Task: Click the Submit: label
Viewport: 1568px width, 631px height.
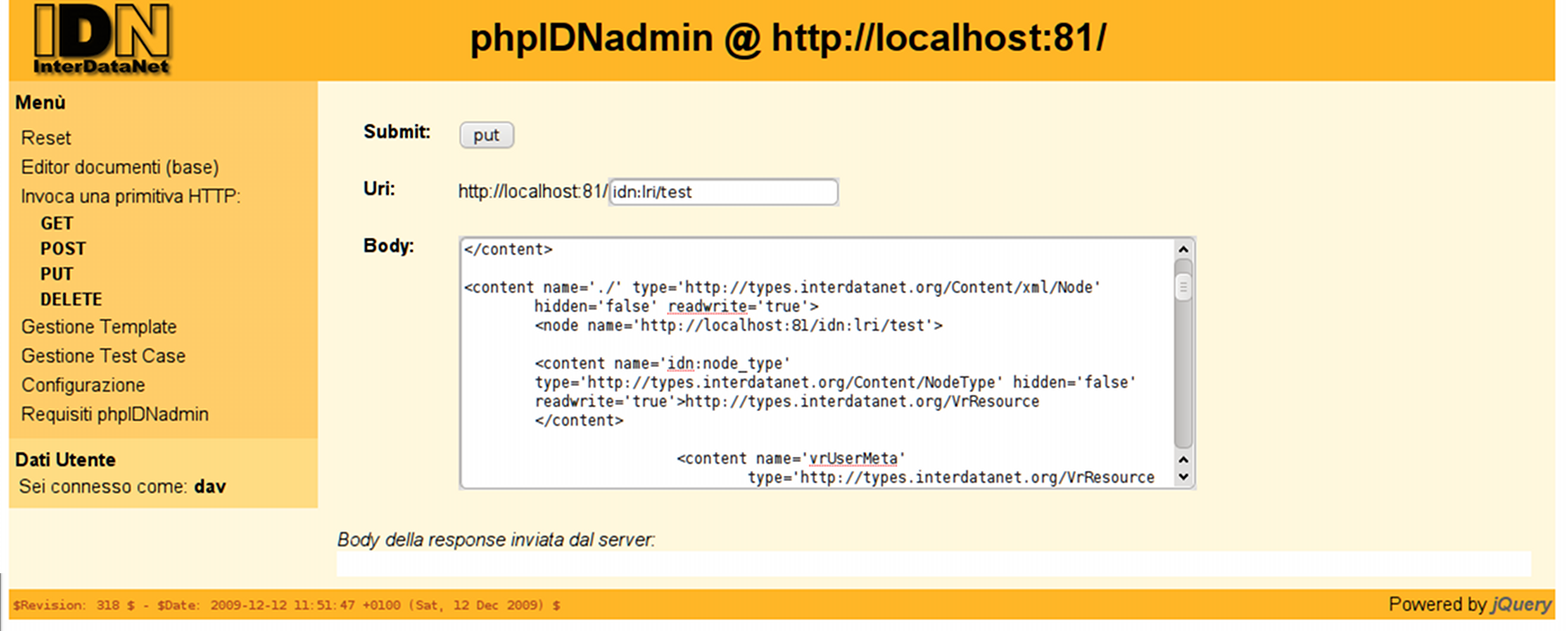Action: point(397,132)
